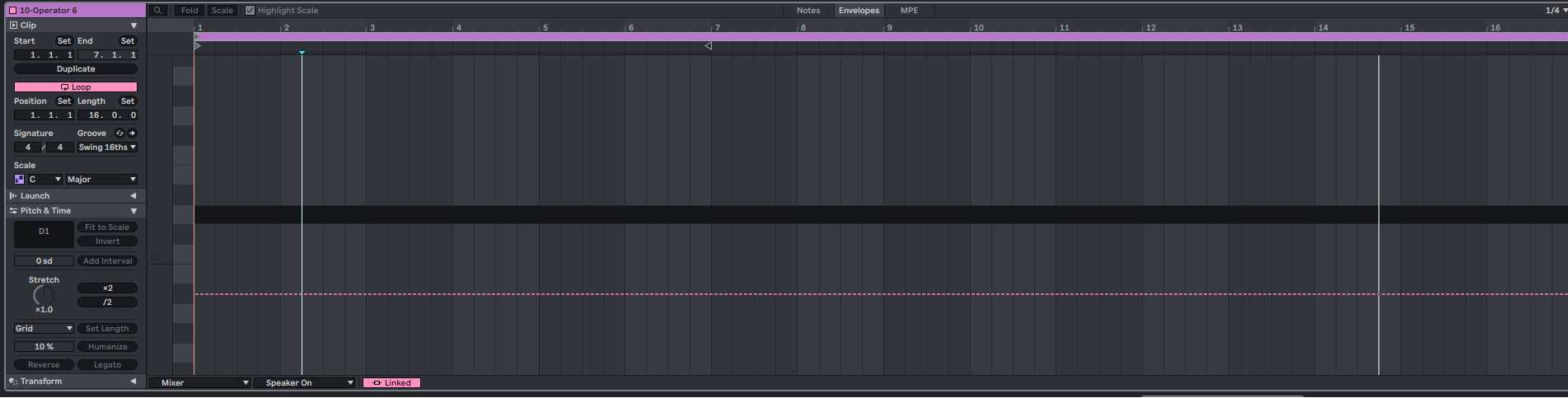Click the Start position field

point(44,55)
